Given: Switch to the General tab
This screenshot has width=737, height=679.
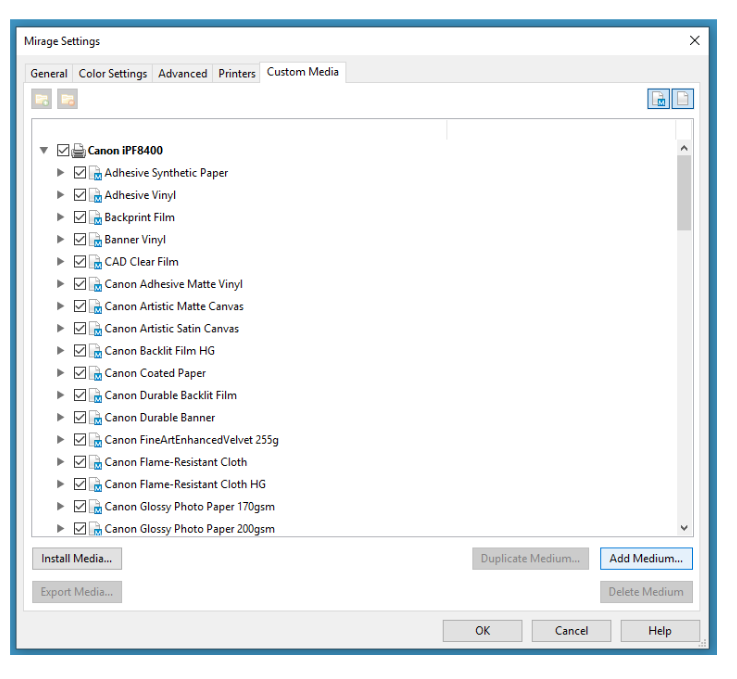Looking at the screenshot, I should click(49, 74).
